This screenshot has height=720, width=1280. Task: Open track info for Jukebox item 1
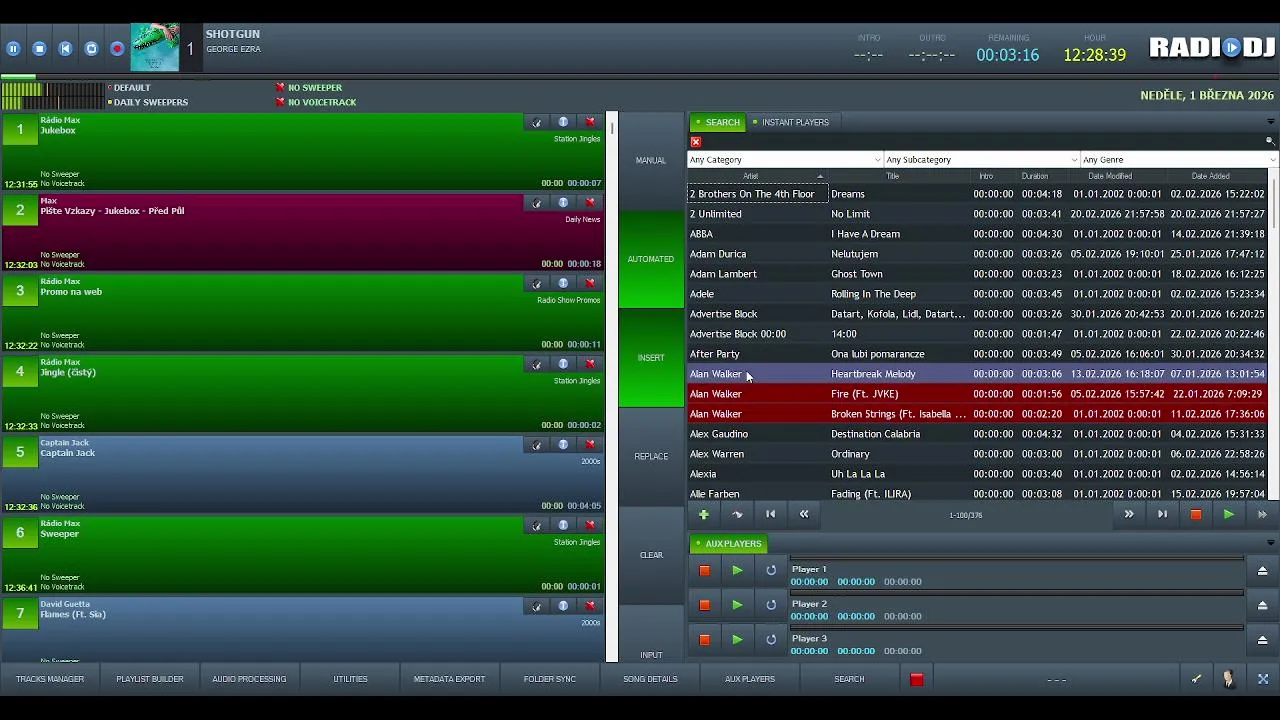point(563,122)
